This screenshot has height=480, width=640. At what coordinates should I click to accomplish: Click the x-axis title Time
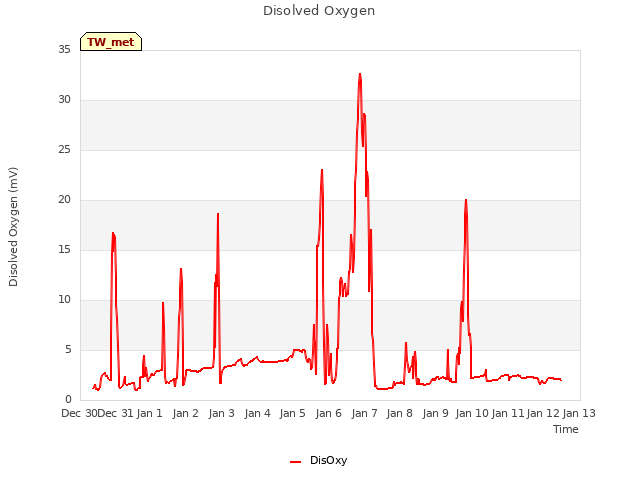[x=566, y=429]
